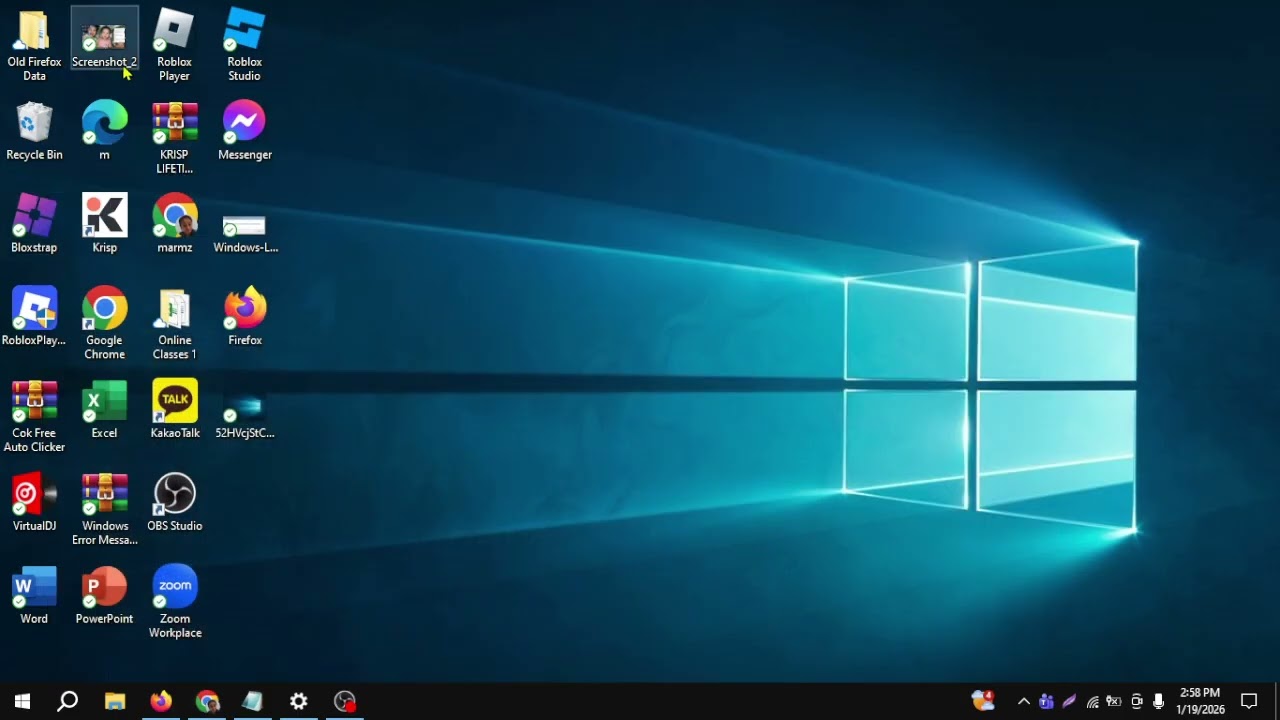Switch to Chrome on the taskbar

point(207,701)
